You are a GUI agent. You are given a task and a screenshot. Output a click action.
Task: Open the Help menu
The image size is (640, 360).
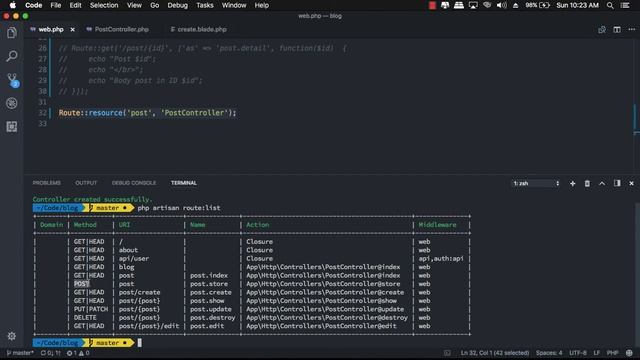click(x=262, y=5)
